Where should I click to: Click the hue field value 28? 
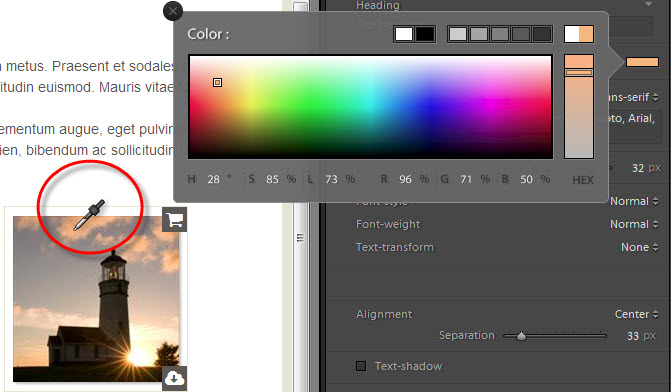click(214, 179)
